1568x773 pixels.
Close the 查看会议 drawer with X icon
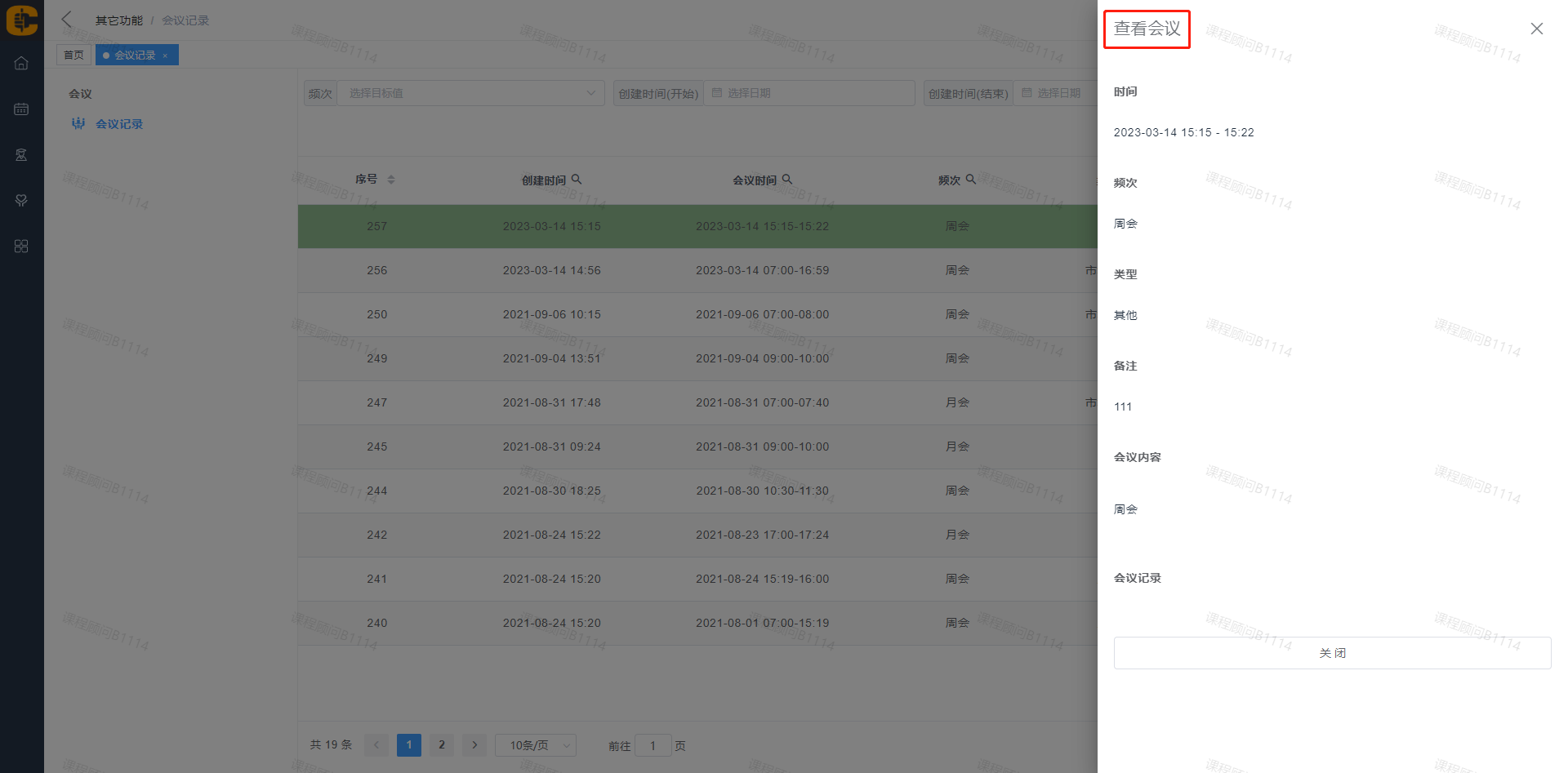click(1536, 29)
